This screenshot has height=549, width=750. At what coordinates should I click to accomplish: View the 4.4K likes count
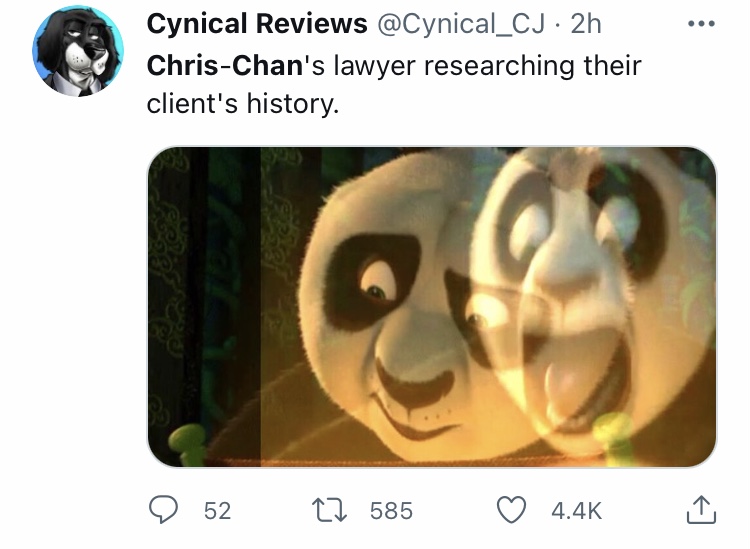click(x=576, y=511)
